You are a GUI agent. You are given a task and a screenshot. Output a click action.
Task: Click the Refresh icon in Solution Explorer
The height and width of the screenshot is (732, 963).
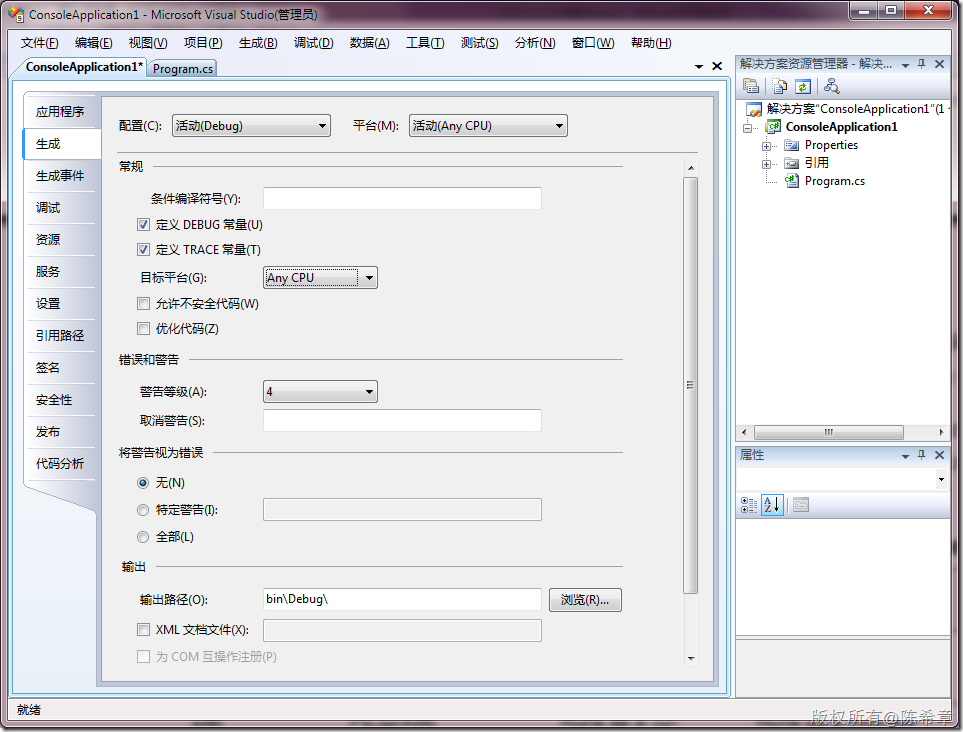pyautogui.click(x=803, y=87)
